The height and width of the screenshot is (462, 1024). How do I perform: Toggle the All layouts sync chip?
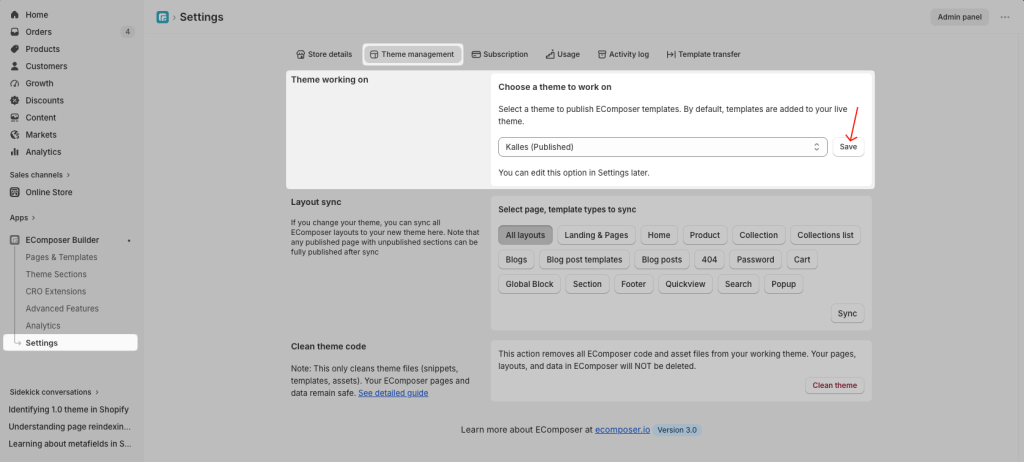525,235
